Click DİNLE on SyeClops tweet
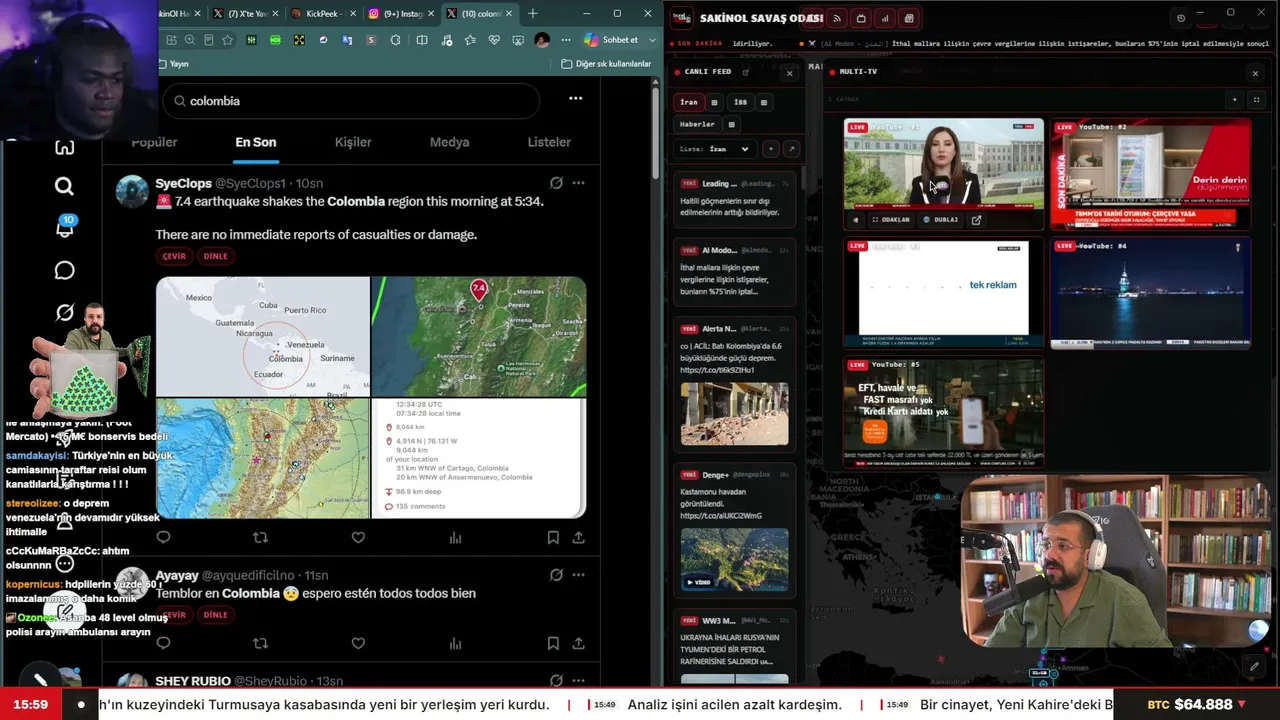Viewport: 1280px width, 720px height. [215, 256]
